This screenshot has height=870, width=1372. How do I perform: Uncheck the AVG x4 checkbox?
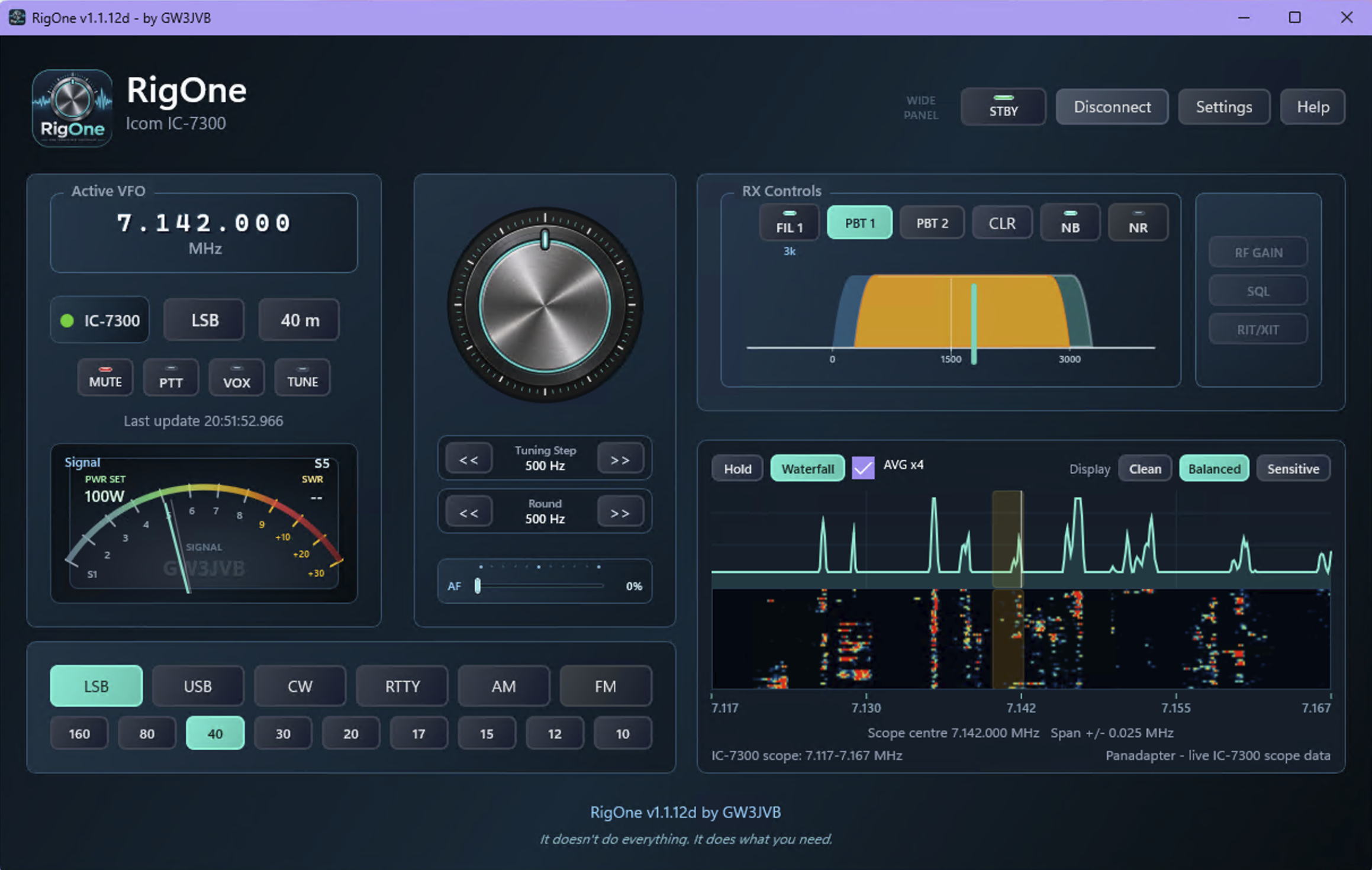point(862,468)
